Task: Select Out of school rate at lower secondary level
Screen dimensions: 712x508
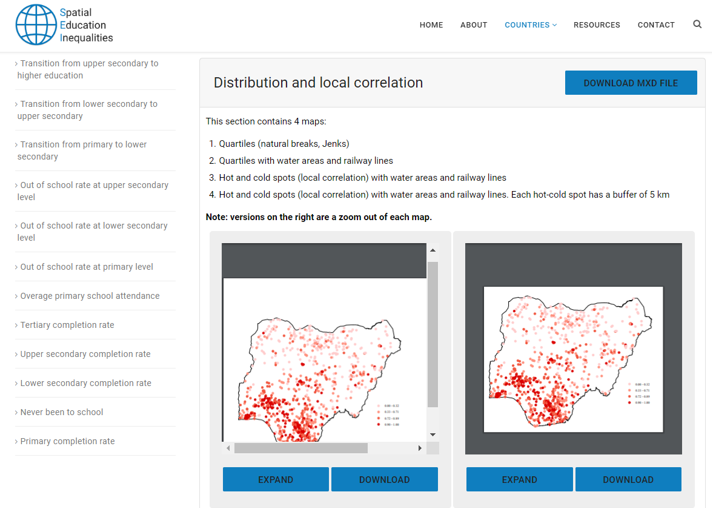Action: point(93,232)
